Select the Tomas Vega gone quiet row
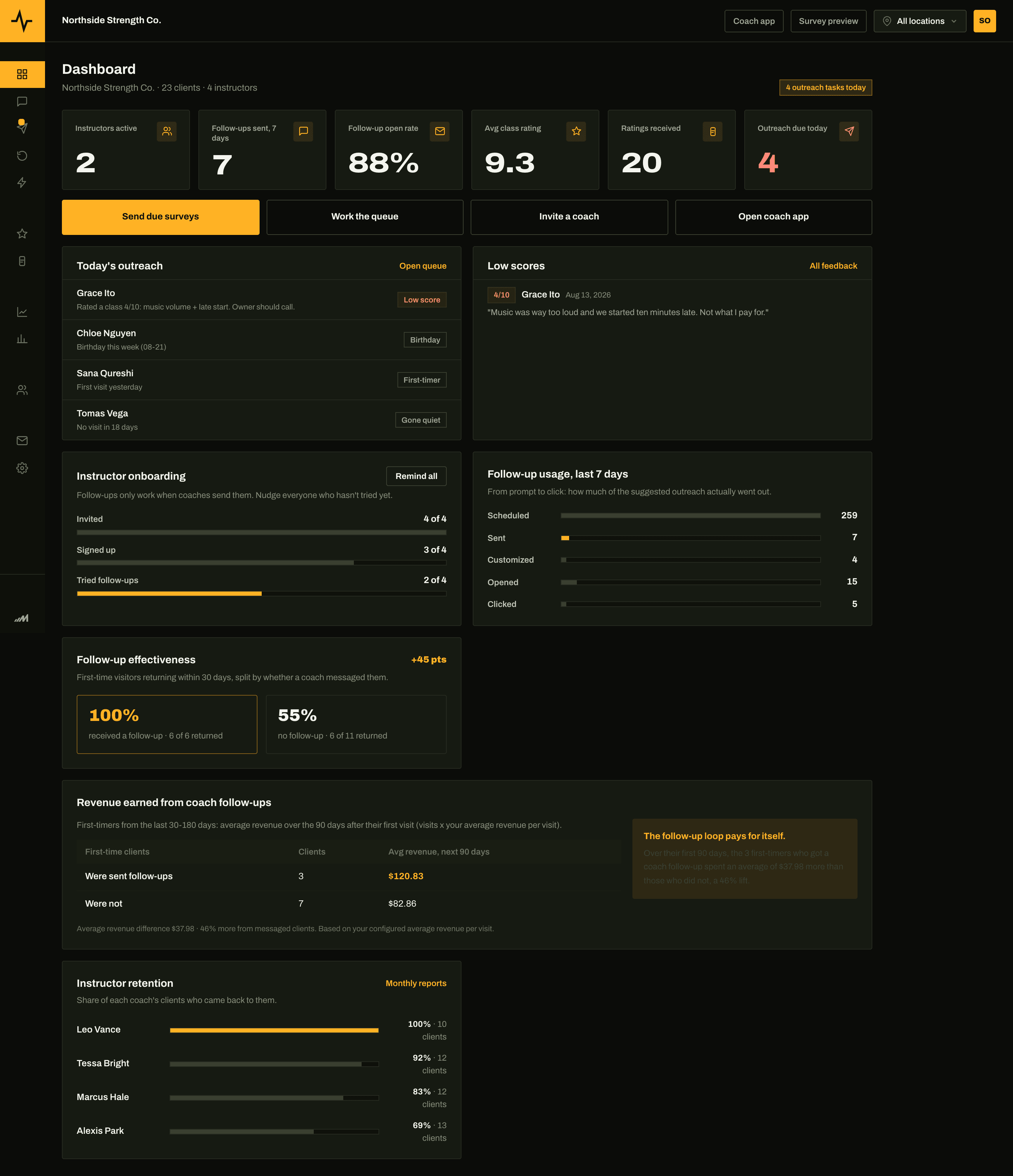Image resolution: width=1013 pixels, height=1176 pixels. coord(261,420)
